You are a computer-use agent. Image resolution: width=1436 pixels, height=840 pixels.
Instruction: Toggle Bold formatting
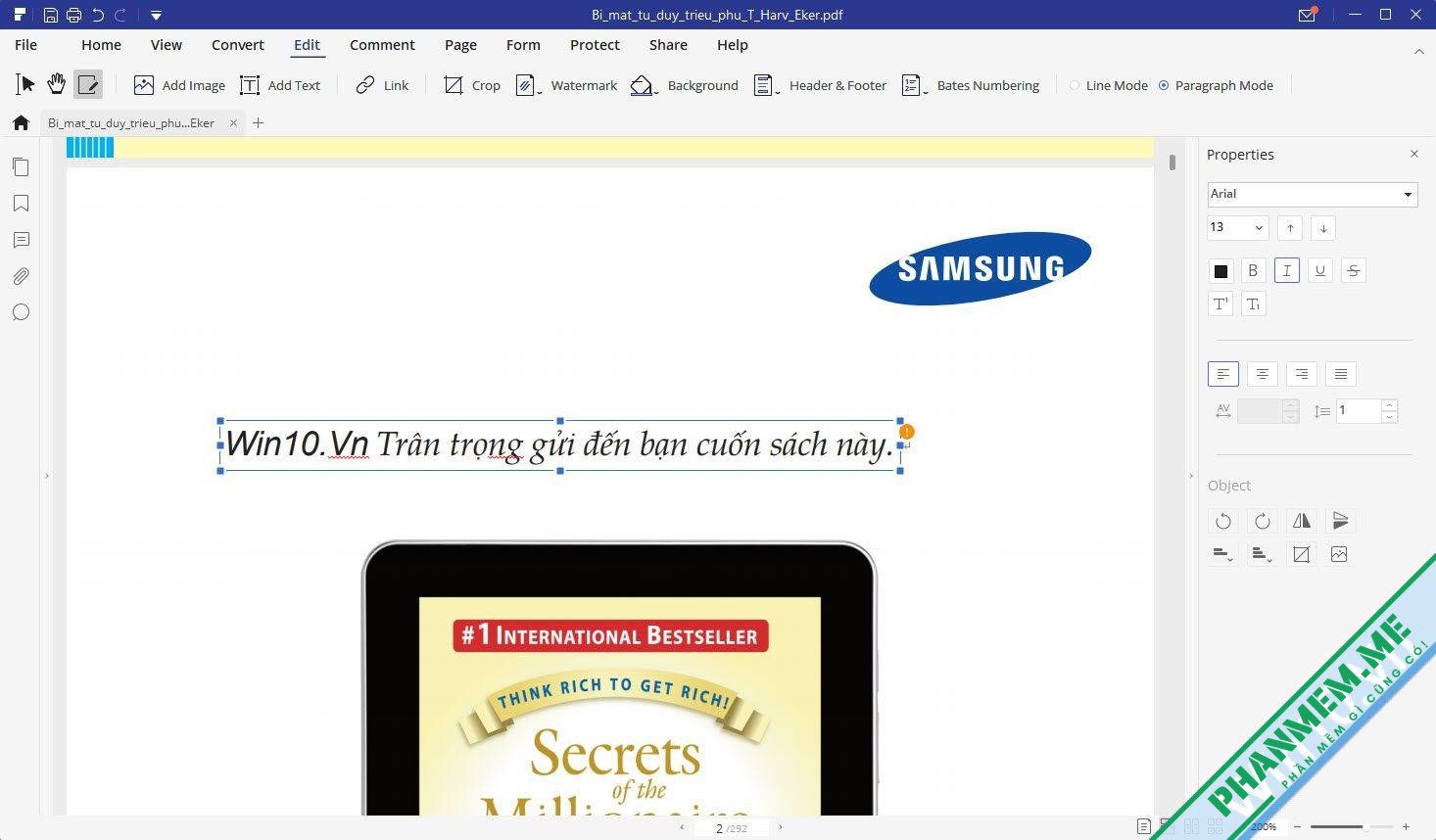pyautogui.click(x=1253, y=271)
